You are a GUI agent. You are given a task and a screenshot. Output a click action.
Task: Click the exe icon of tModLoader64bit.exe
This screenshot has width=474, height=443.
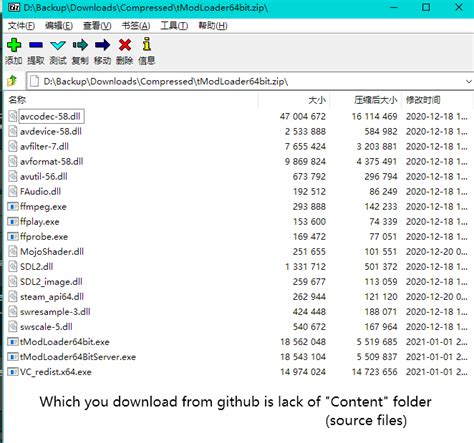13,342
